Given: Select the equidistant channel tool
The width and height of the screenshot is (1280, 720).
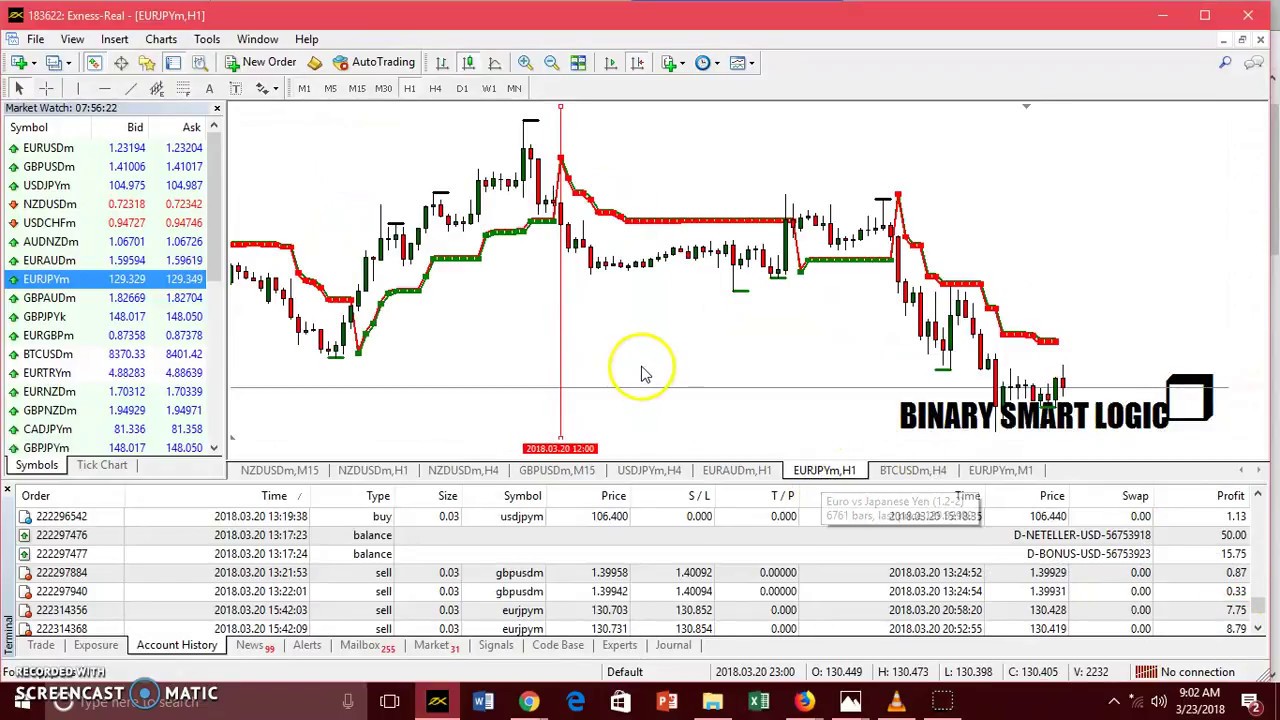Looking at the screenshot, I should [x=157, y=89].
